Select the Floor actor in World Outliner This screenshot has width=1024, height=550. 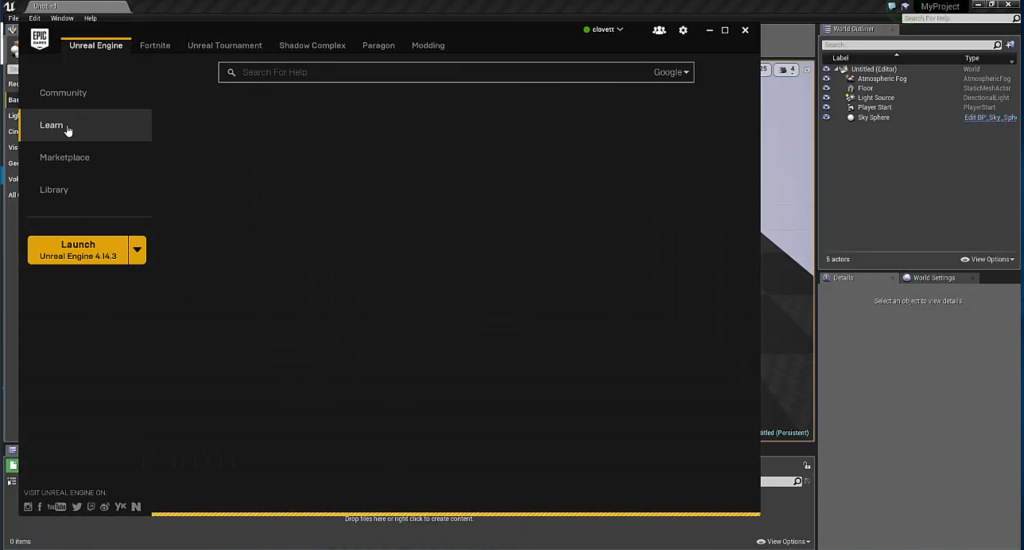(865, 88)
